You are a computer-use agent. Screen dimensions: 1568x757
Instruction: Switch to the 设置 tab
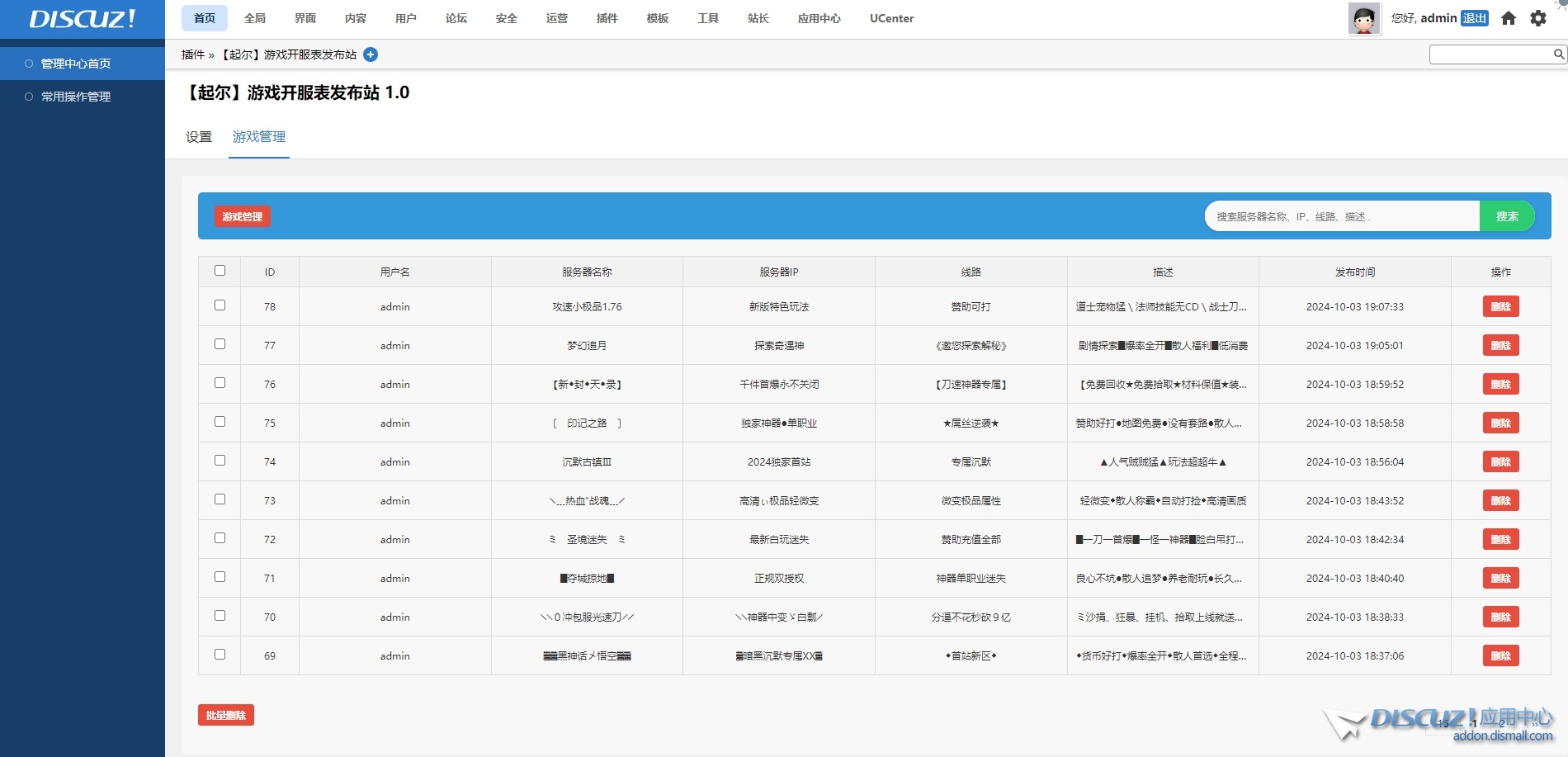(199, 137)
